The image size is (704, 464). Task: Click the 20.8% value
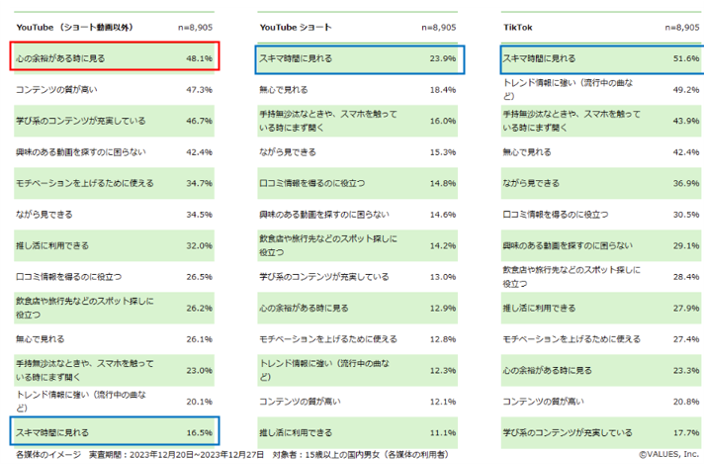(x=686, y=402)
